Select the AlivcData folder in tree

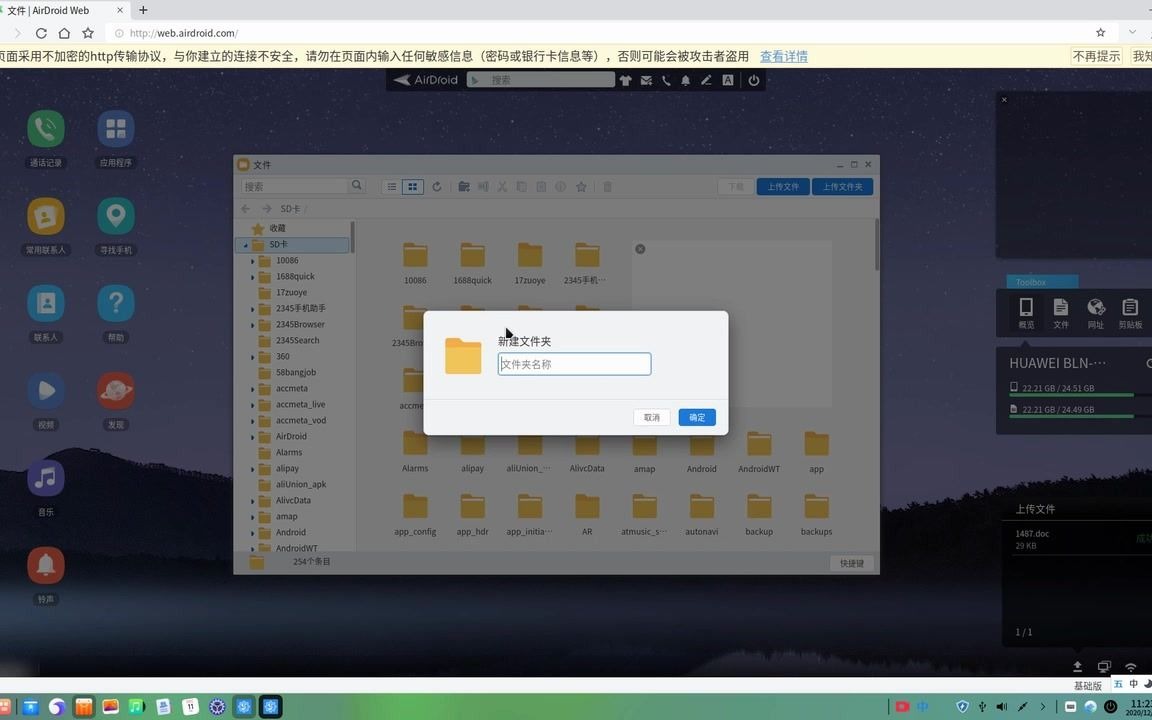[293, 500]
